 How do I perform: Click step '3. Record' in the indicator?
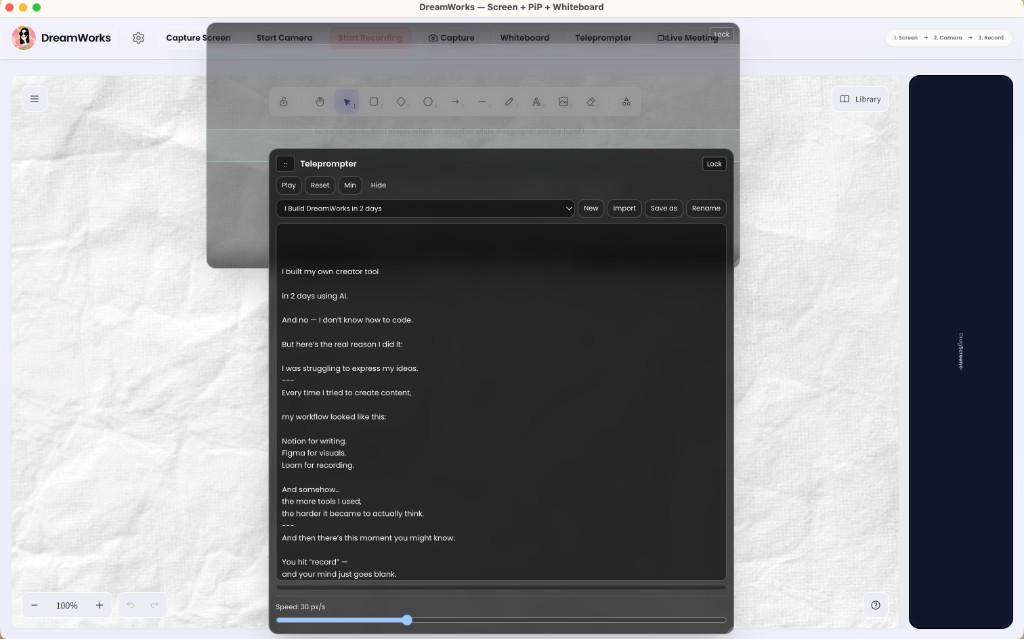click(x=991, y=38)
